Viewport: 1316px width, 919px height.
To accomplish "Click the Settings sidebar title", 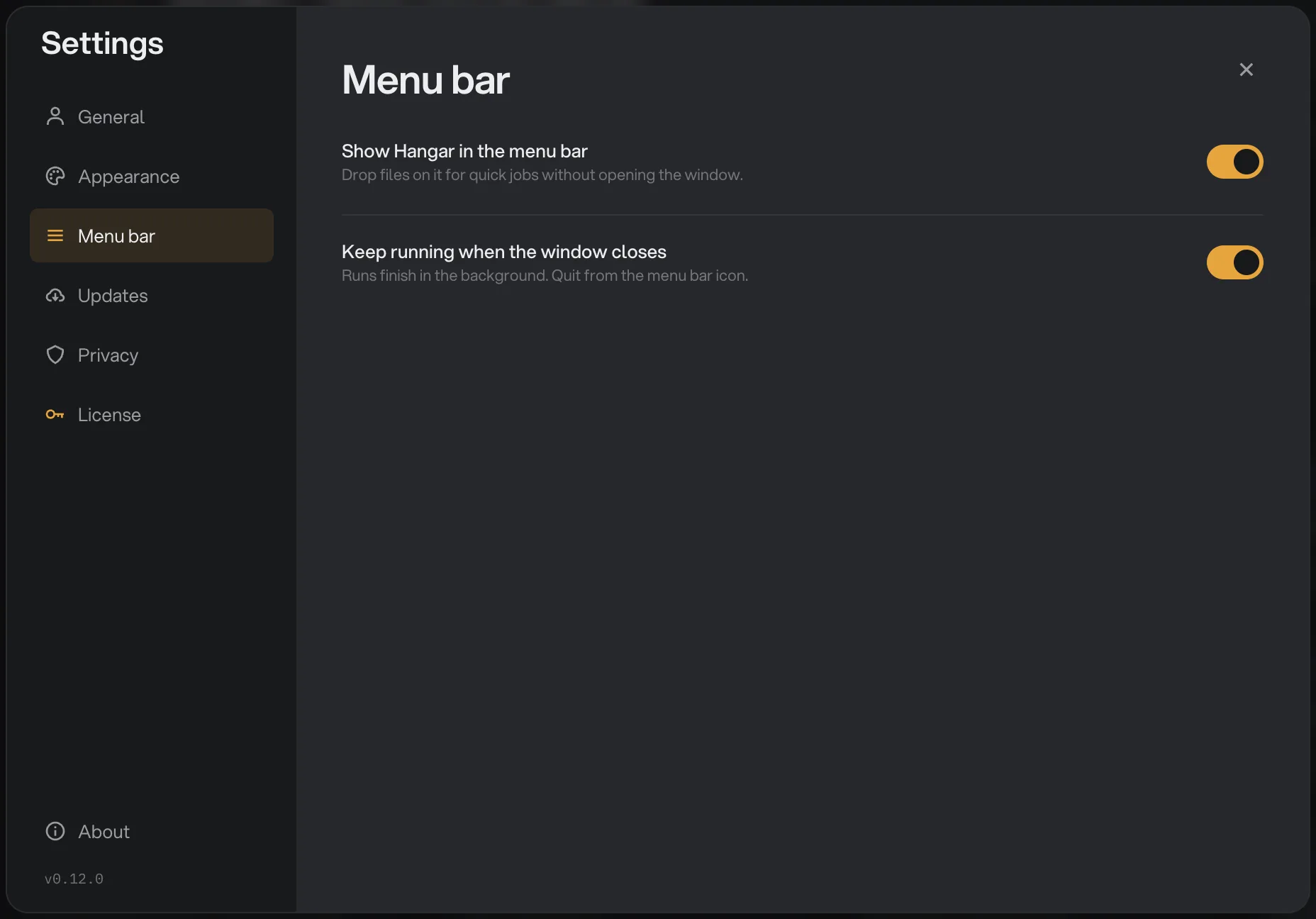I will pyautogui.click(x=102, y=44).
